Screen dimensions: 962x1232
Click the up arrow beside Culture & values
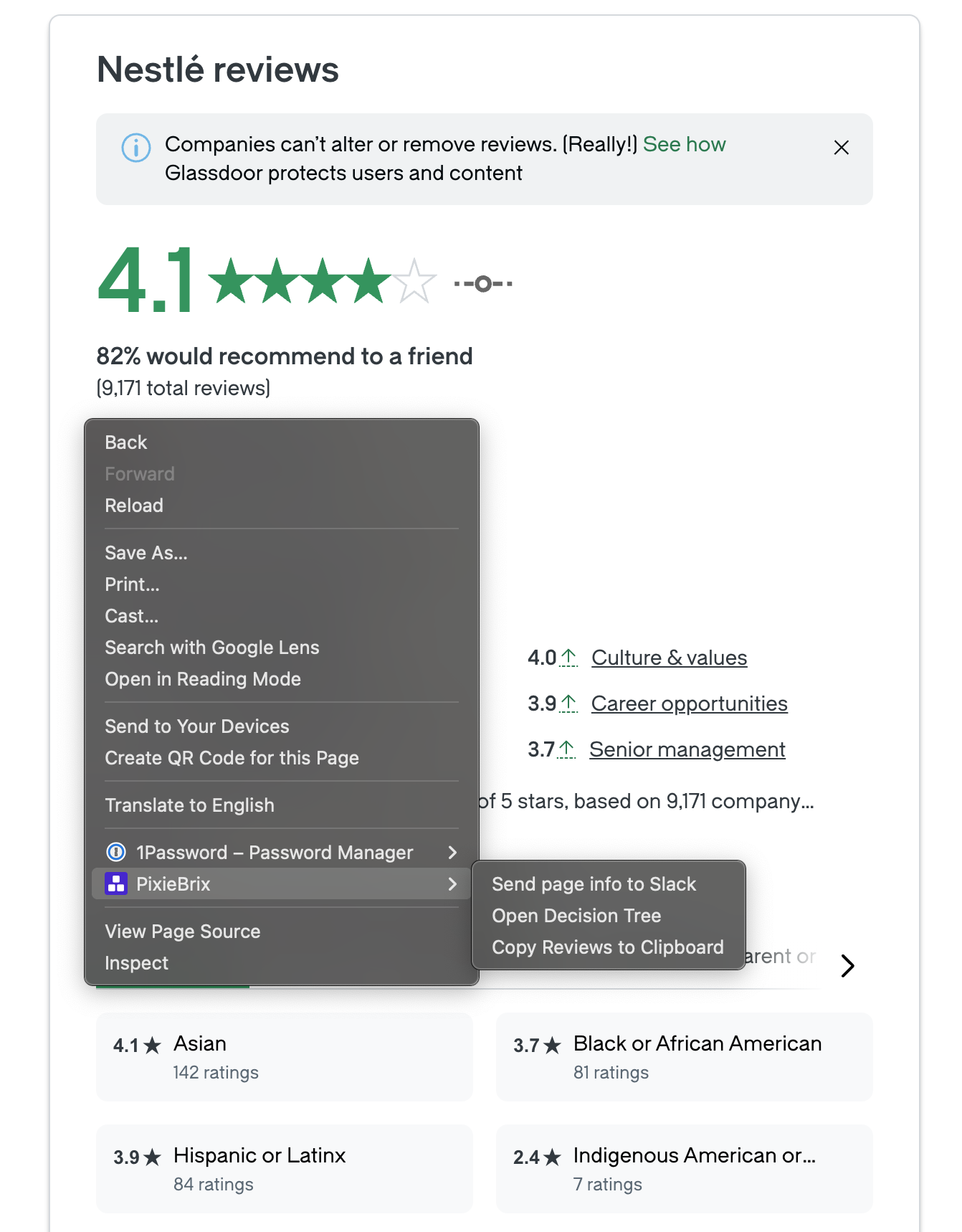[568, 657]
